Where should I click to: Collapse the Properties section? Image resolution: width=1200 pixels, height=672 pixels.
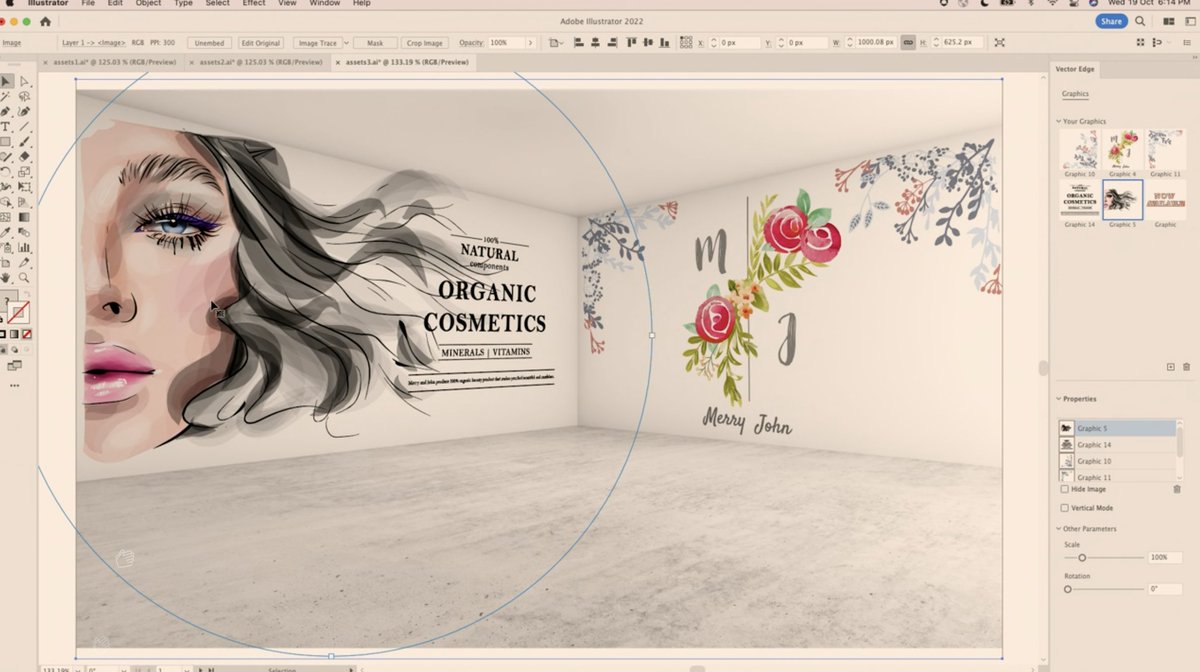coord(1059,399)
